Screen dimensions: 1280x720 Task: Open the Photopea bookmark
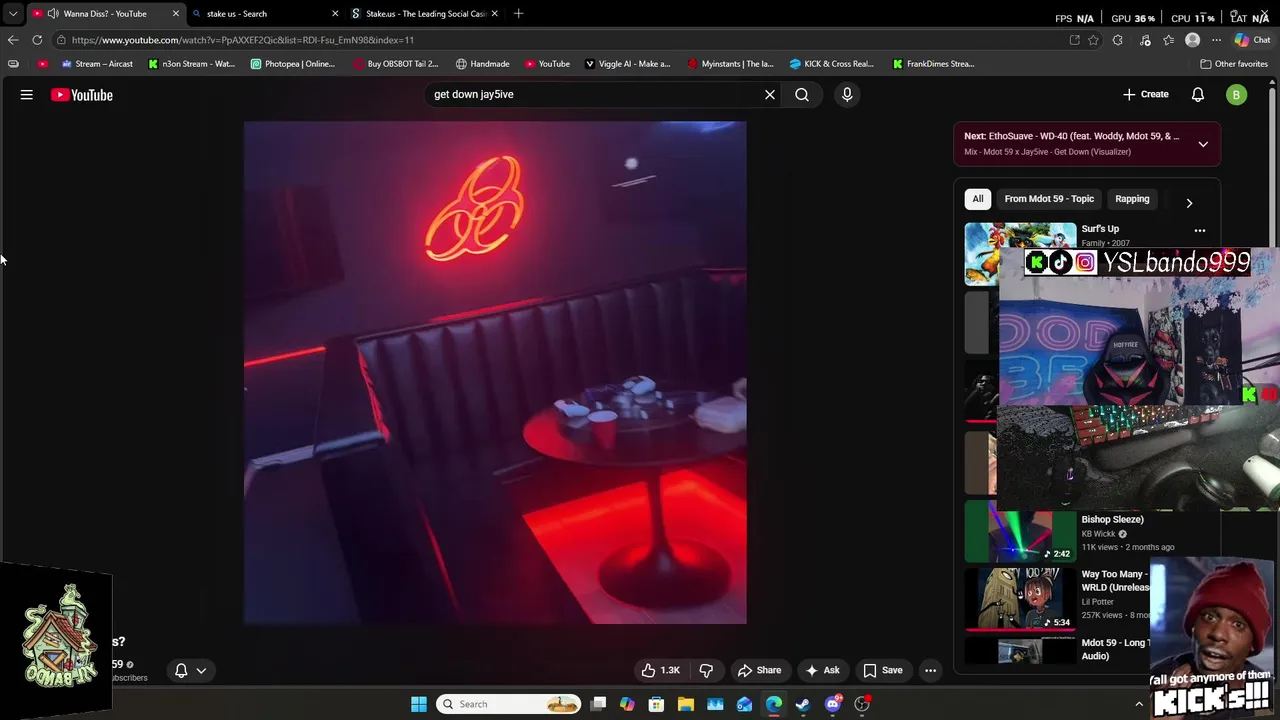point(293,64)
